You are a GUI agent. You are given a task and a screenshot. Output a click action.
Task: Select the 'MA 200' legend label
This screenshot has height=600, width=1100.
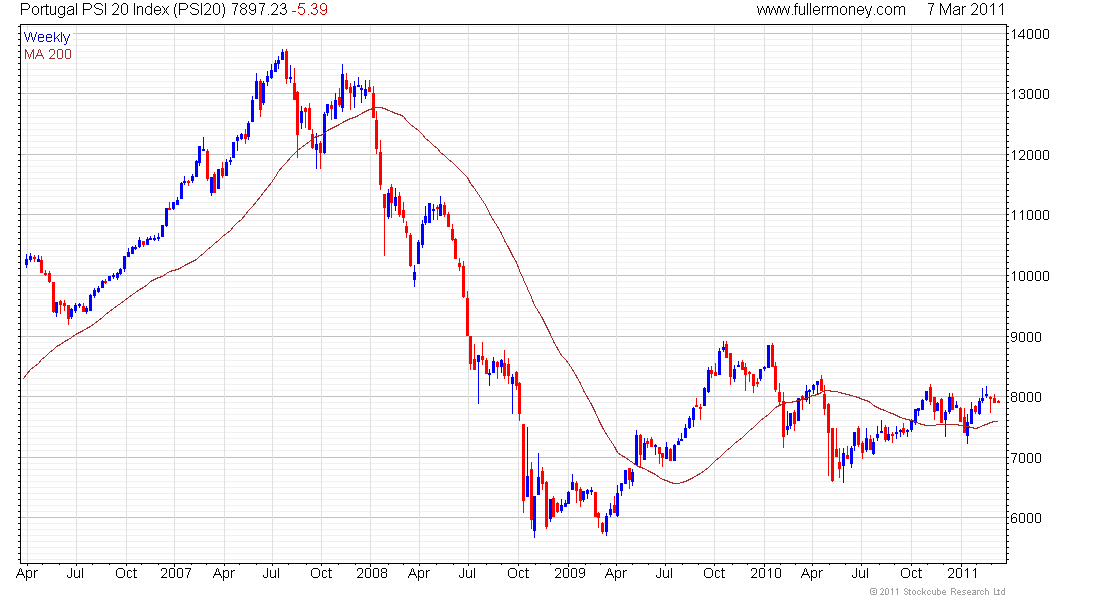coord(48,55)
